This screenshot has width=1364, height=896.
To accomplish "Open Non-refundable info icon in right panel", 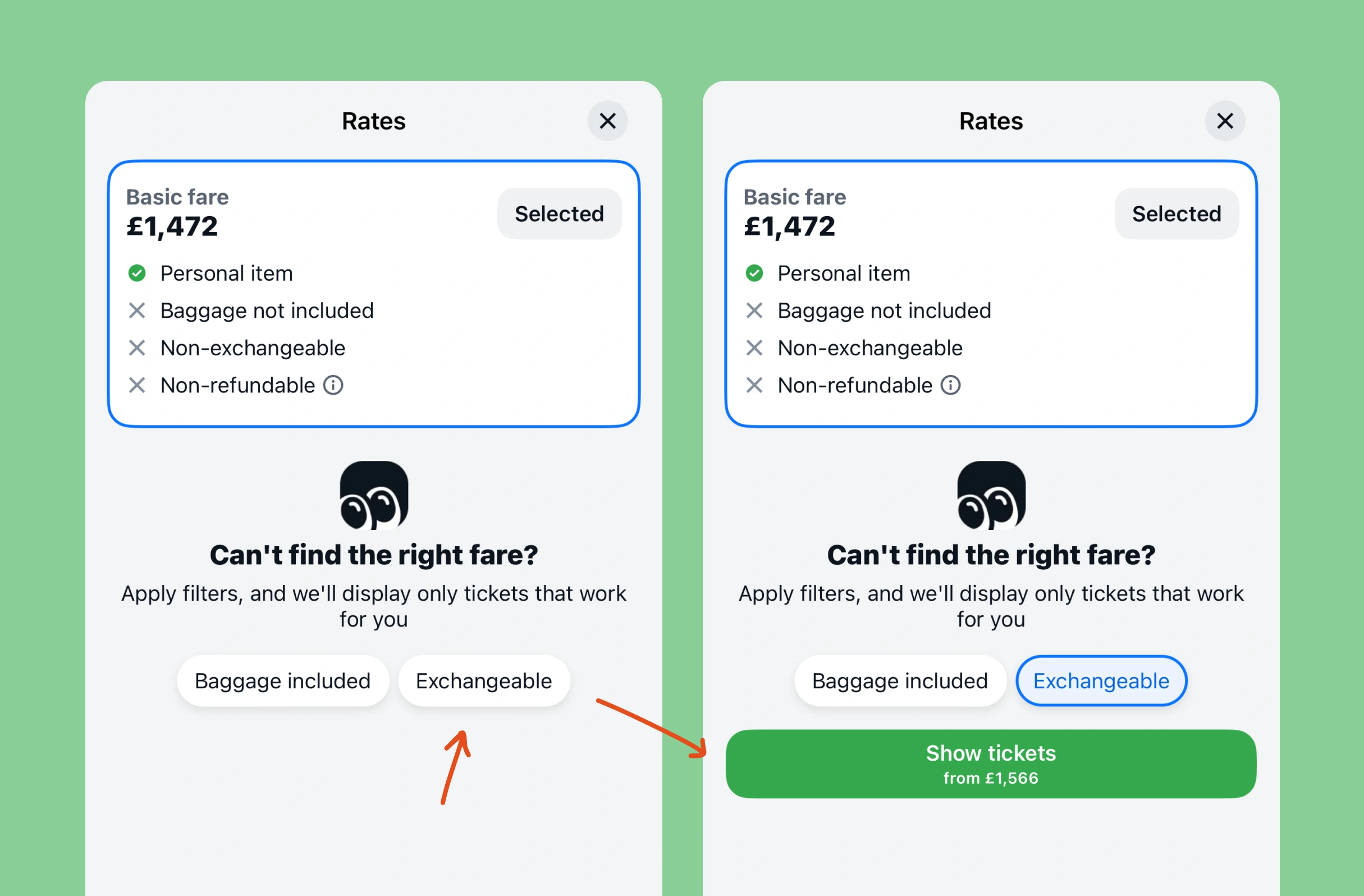I will tap(950, 385).
